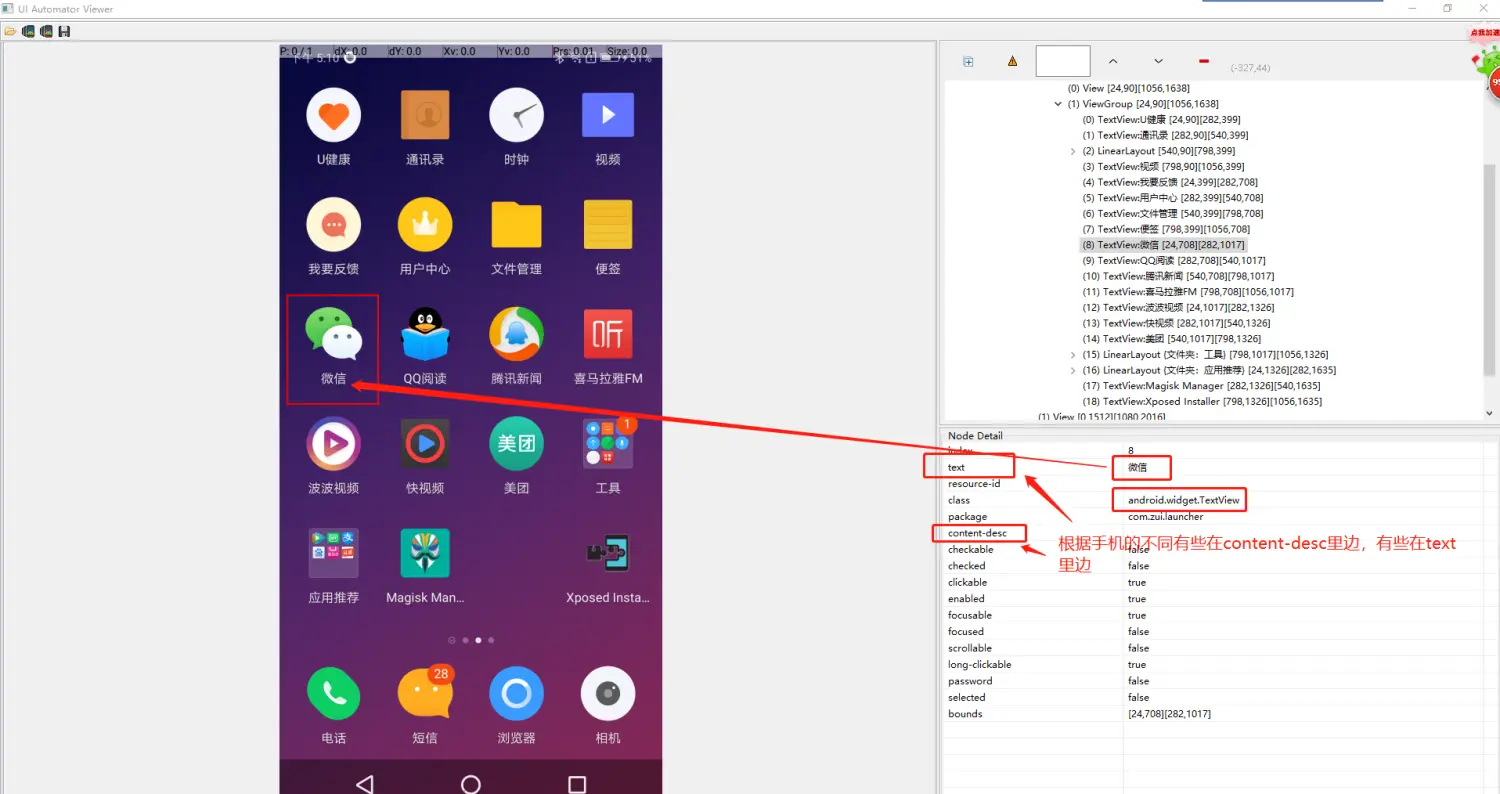Expand the (16) LinearLayout 应用推荐 node

click(x=1073, y=370)
